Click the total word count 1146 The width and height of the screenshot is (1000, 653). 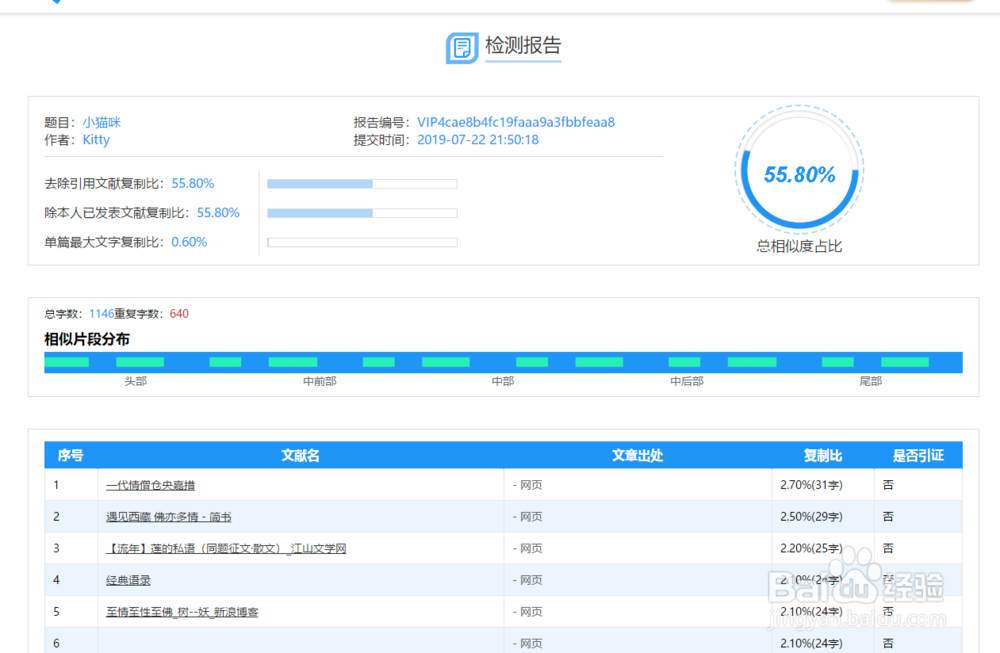(x=101, y=314)
